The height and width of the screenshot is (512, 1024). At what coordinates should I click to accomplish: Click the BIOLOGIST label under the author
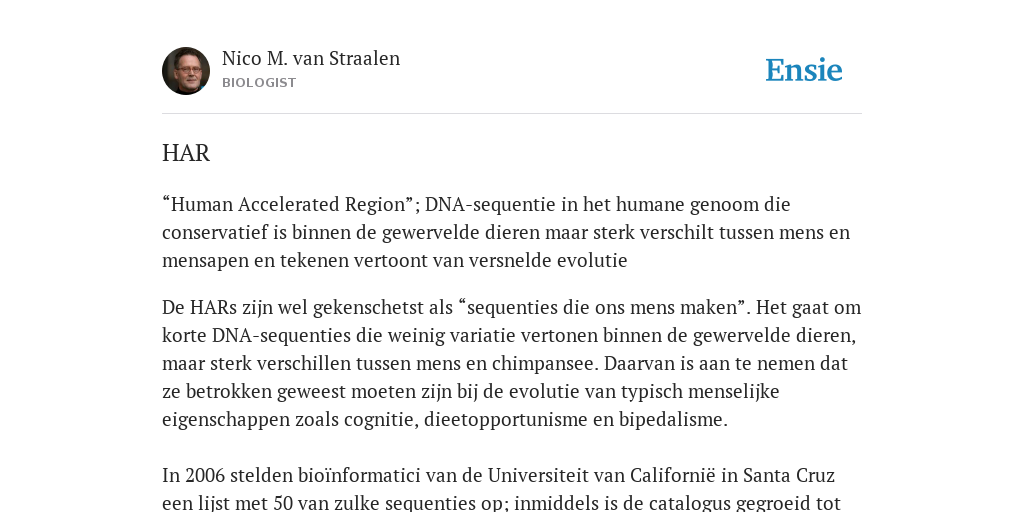(259, 83)
